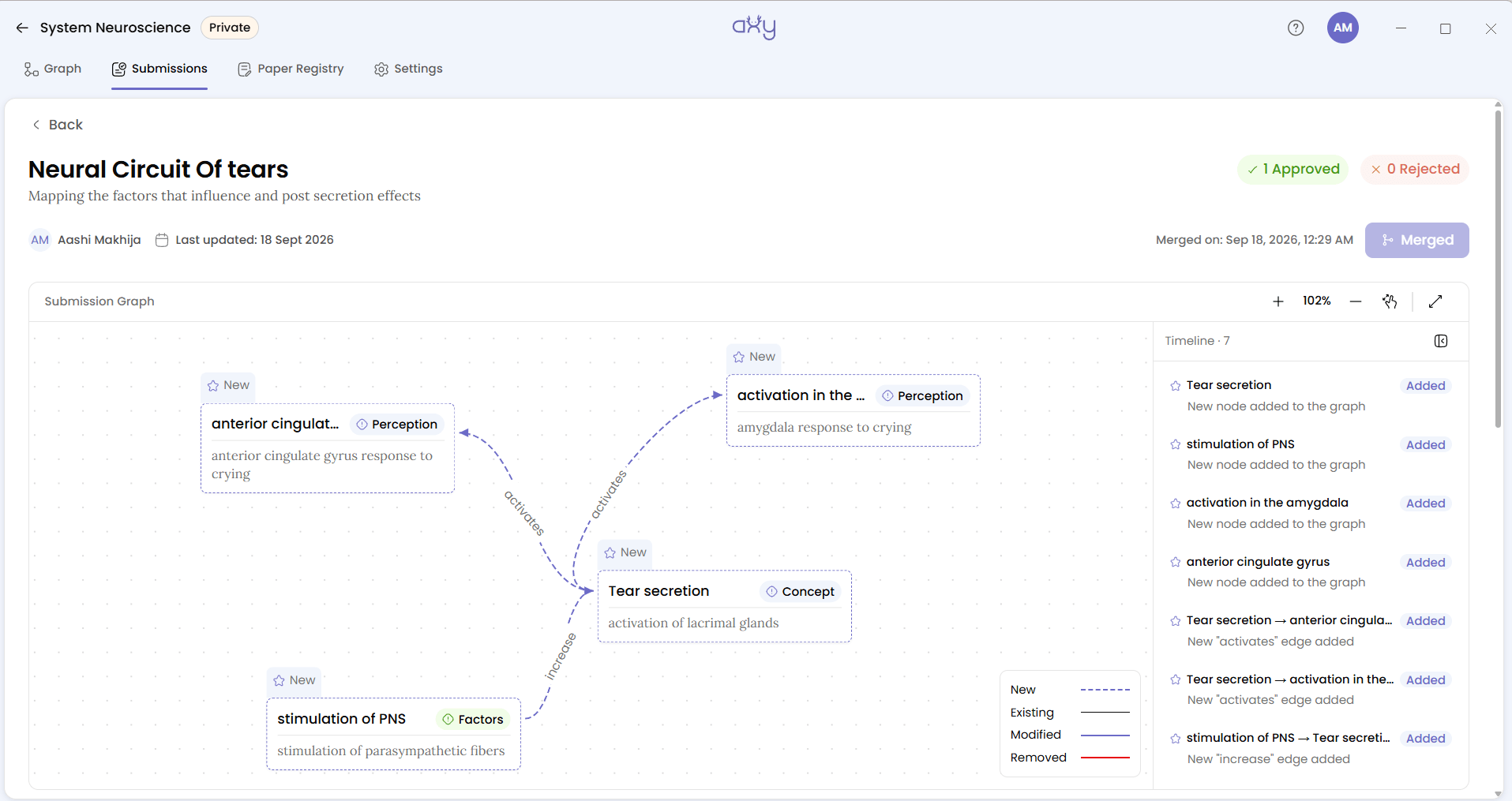The height and width of the screenshot is (801, 1512).
Task: Click the Back link
Action: click(57, 125)
